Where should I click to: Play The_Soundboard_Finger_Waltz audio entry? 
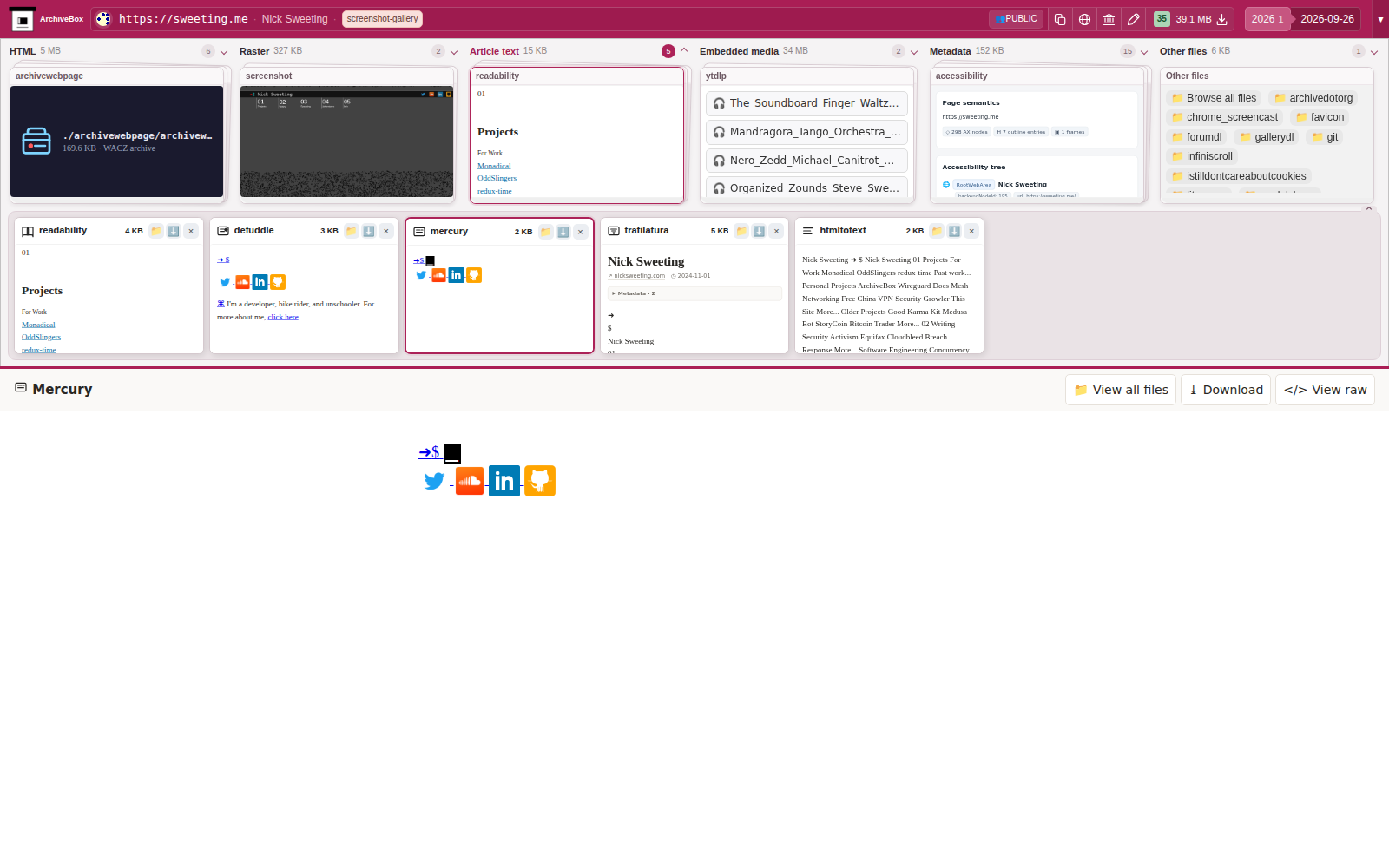(x=806, y=103)
